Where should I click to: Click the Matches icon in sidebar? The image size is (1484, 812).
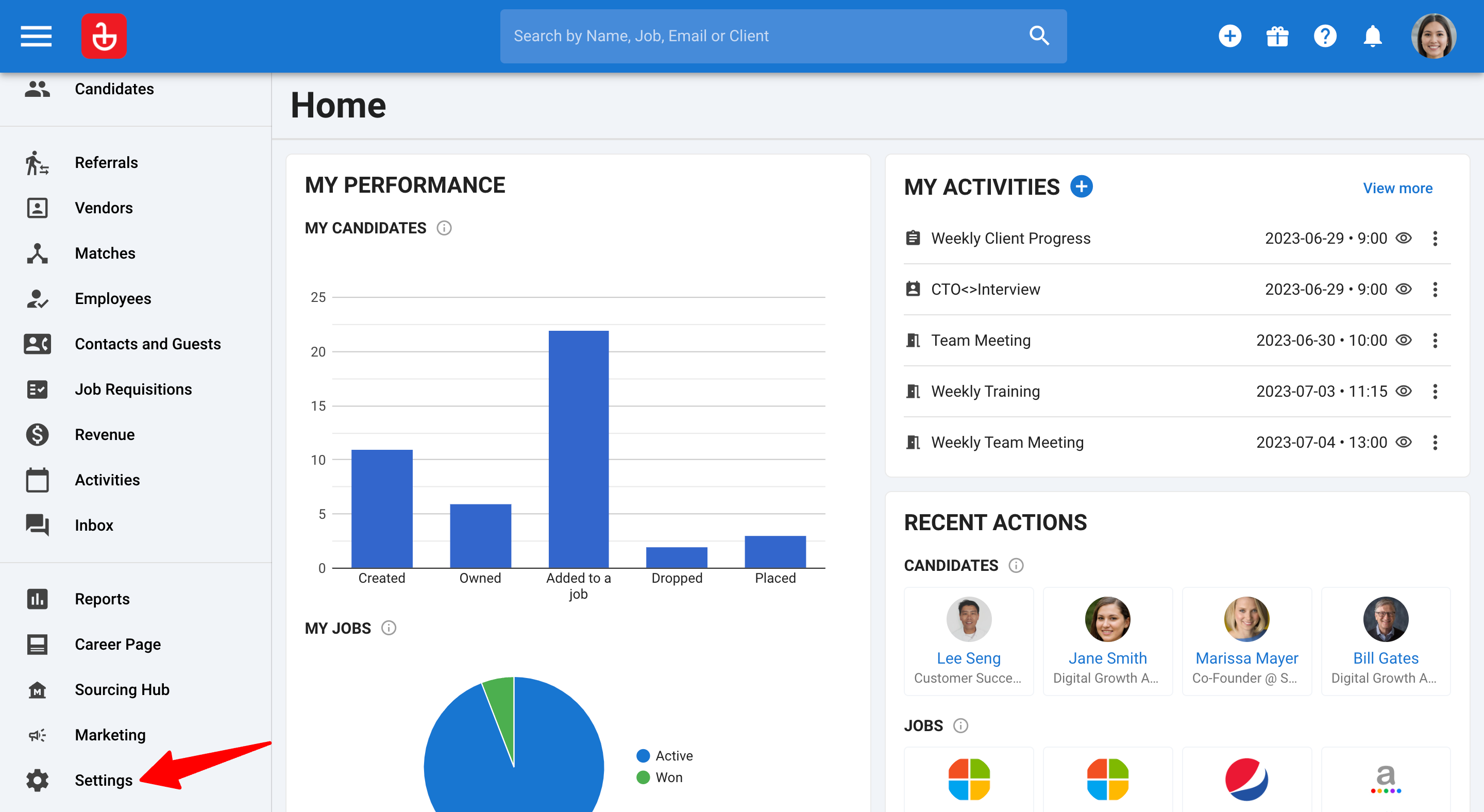tap(38, 253)
